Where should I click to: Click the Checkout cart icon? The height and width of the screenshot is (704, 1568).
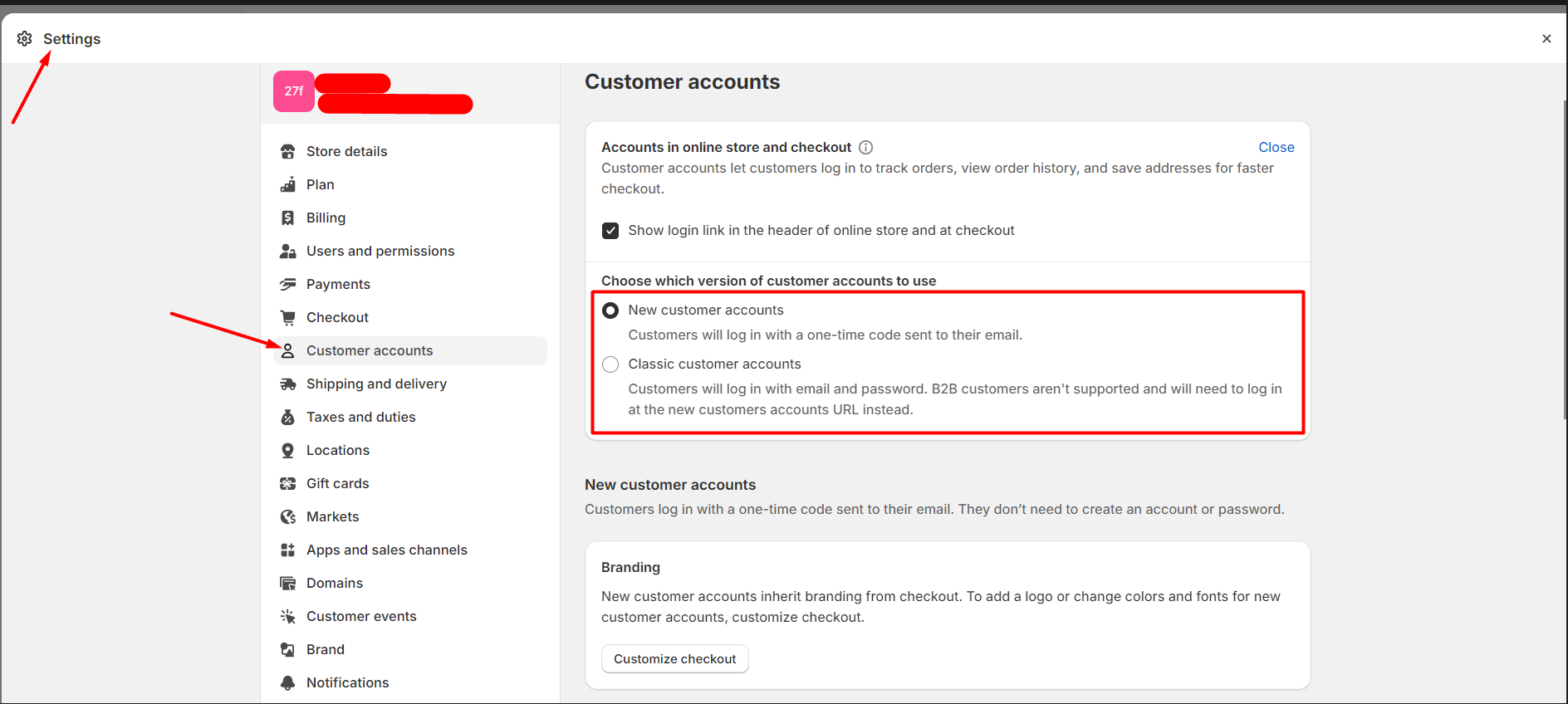pyautogui.click(x=288, y=317)
